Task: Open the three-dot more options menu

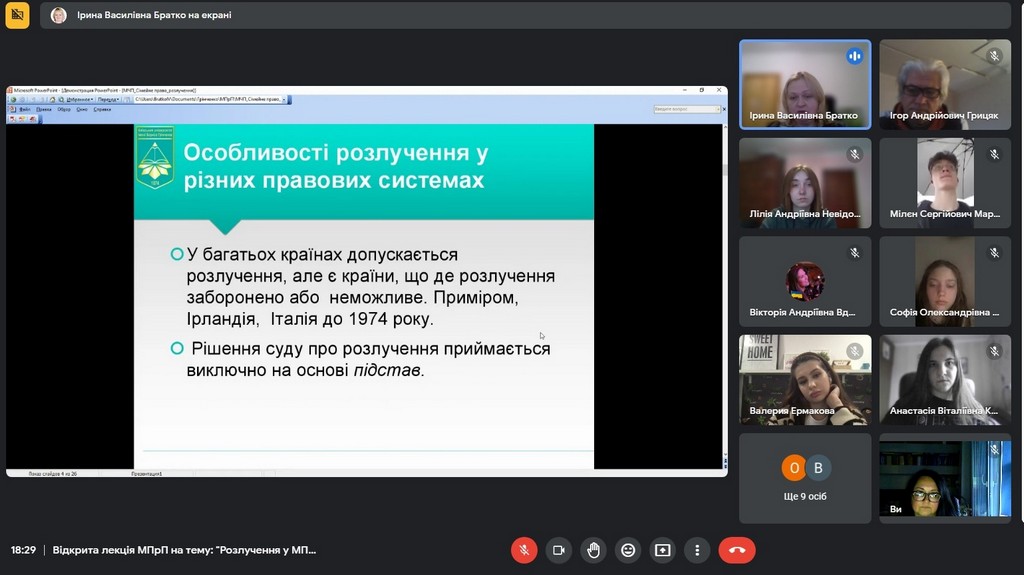Action: click(697, 550)
